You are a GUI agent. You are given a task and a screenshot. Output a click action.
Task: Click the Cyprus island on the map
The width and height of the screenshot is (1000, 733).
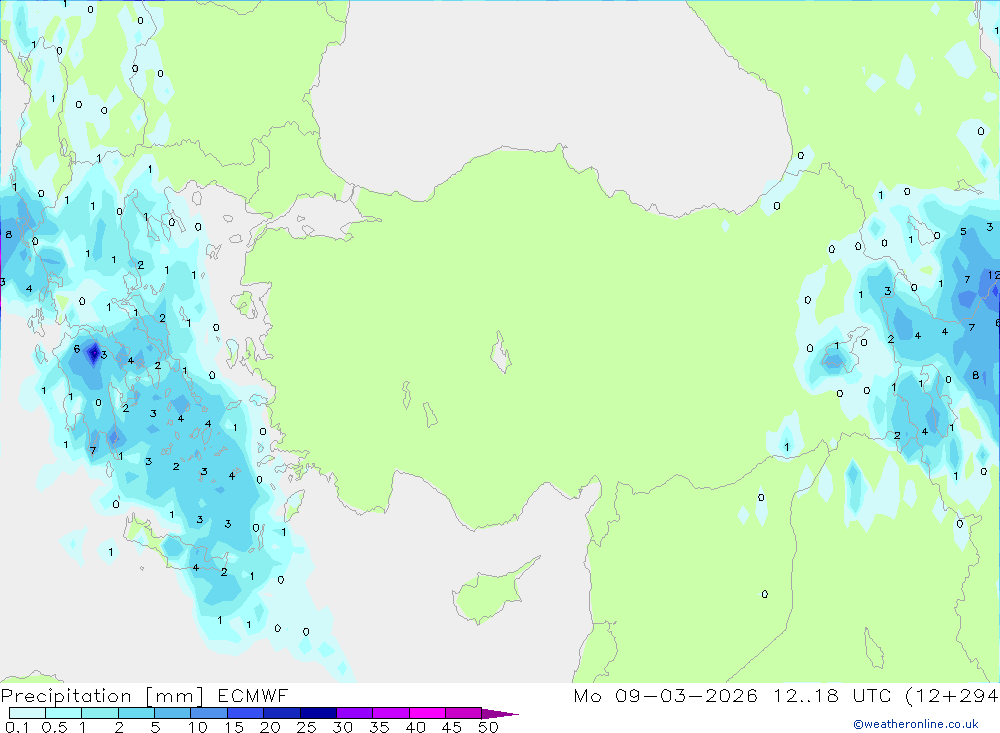click(492, 593)
